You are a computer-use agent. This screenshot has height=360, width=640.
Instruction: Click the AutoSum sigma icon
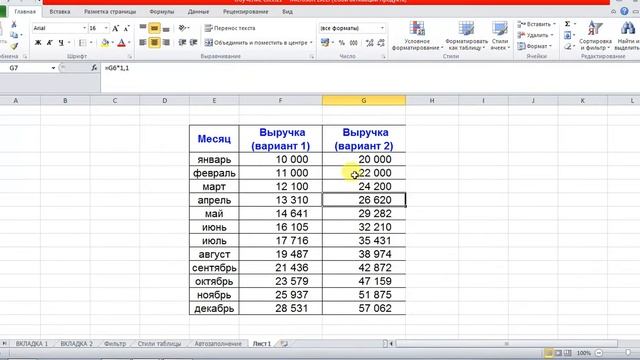[567, 24]
